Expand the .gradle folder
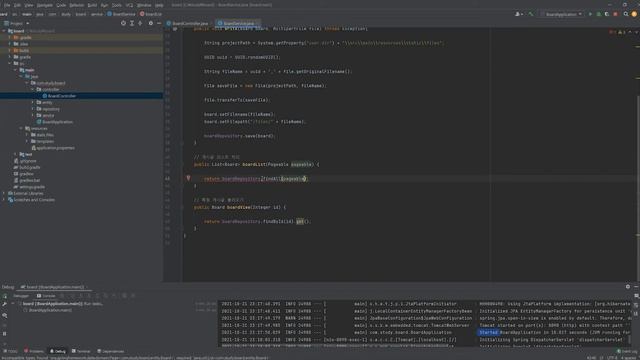Viewport: 640px width, 360px height. pyautogui.click(x=10, y=37)
